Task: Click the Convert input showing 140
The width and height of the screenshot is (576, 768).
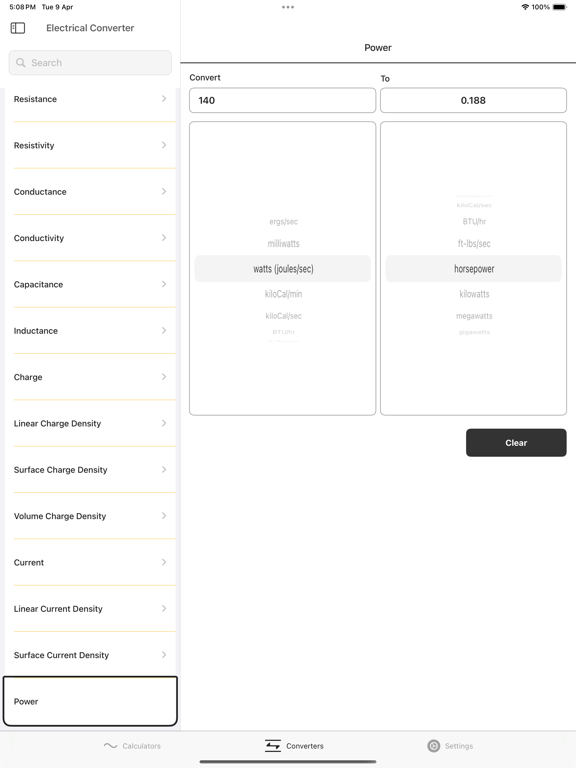Action: point(283,100)
